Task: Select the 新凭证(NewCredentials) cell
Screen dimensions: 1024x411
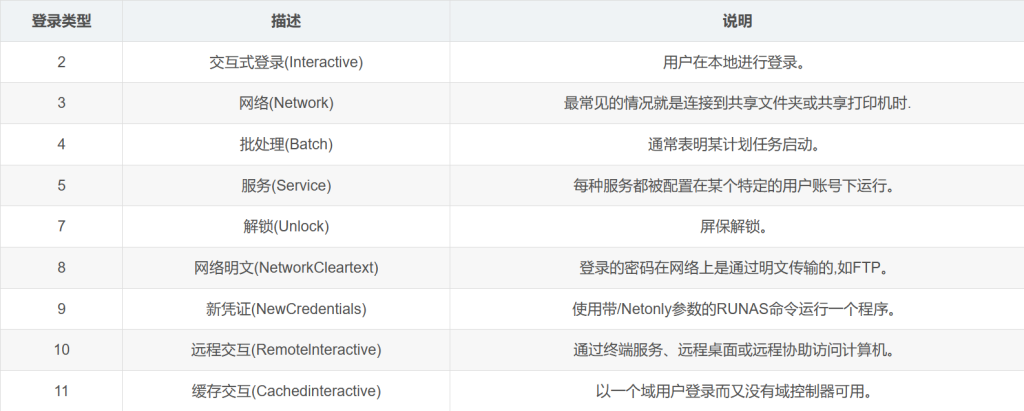Action: (x=286, y=308)
